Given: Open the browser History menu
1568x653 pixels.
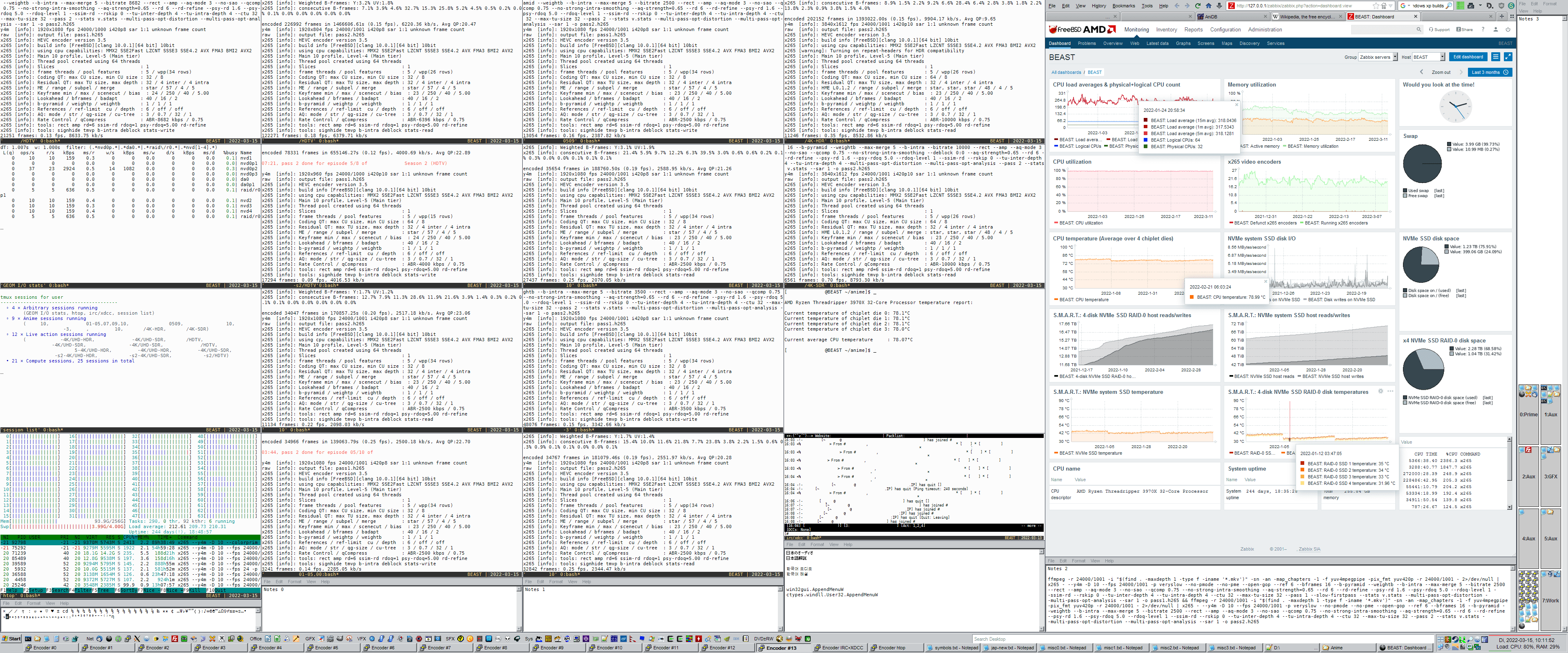Looking at the screenshot, I should pos(1099,5).
